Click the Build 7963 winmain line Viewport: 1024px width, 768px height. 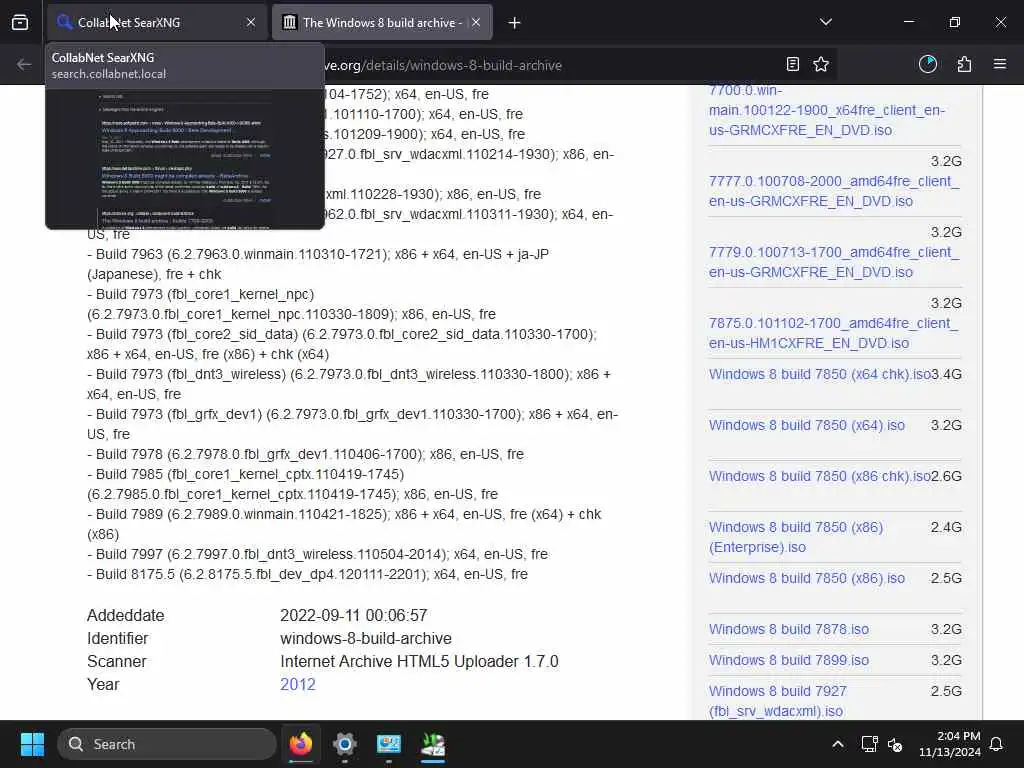tap(318, 264)
